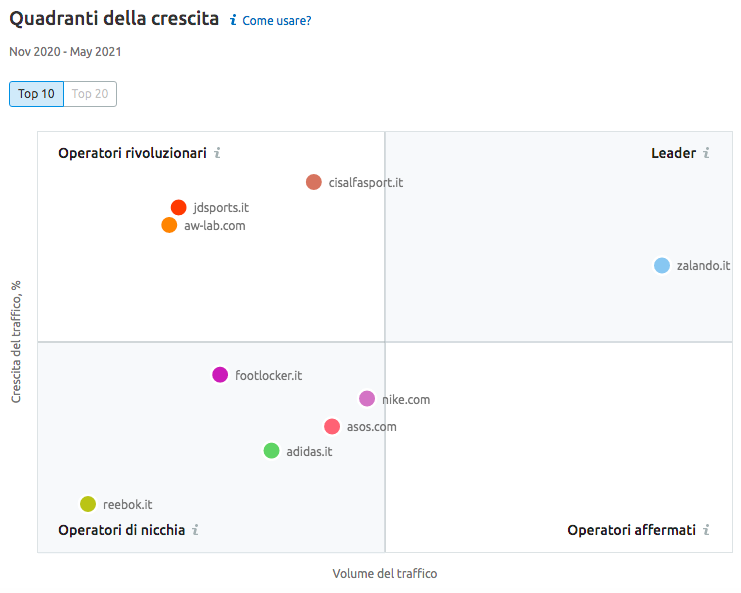
Task: Click info icon next to Operatori affermati
Action: coord(706,530)
